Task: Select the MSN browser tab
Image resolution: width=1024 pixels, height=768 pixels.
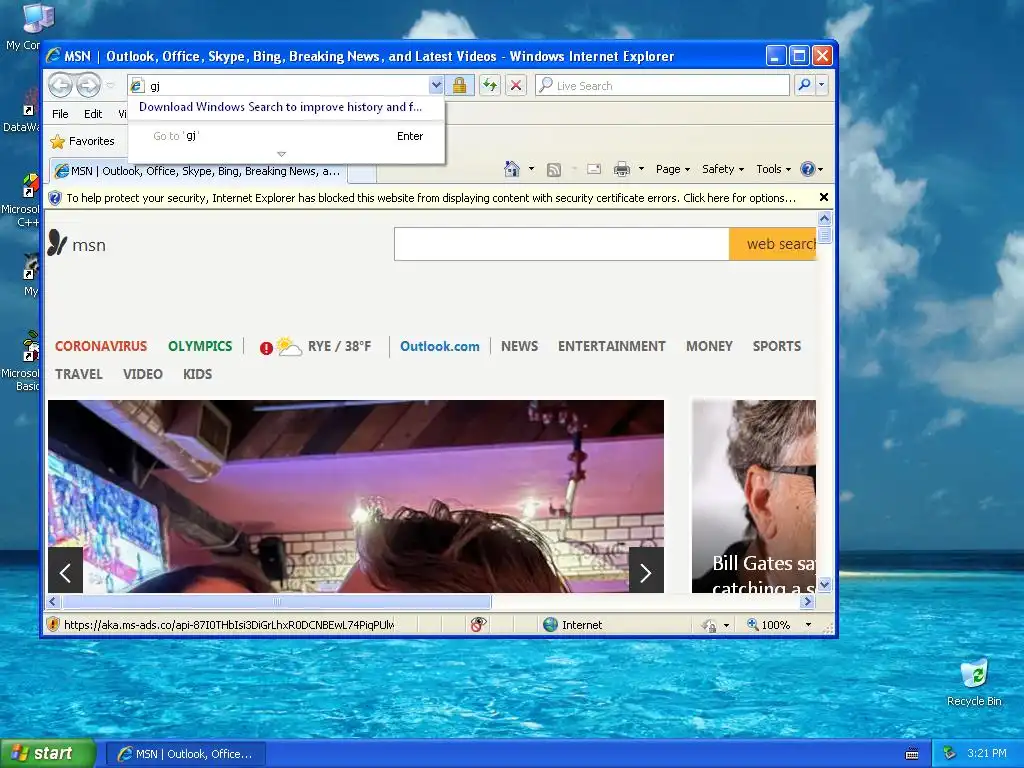Action: click(198, 171)
